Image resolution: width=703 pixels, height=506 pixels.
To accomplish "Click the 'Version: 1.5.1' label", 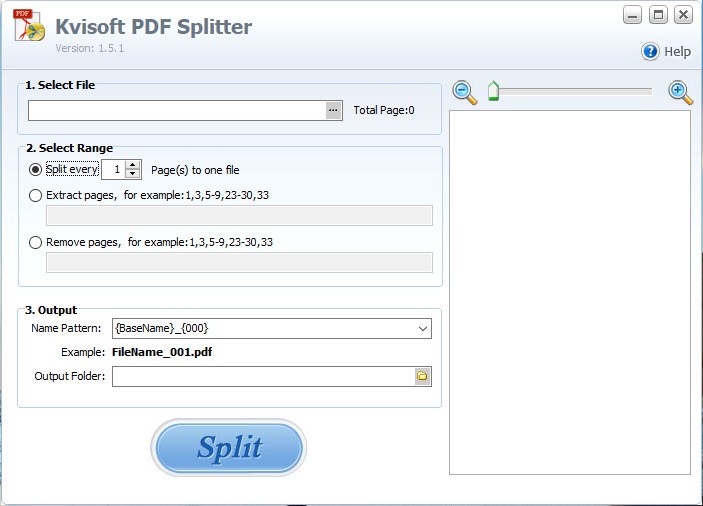I will [90, 48].
